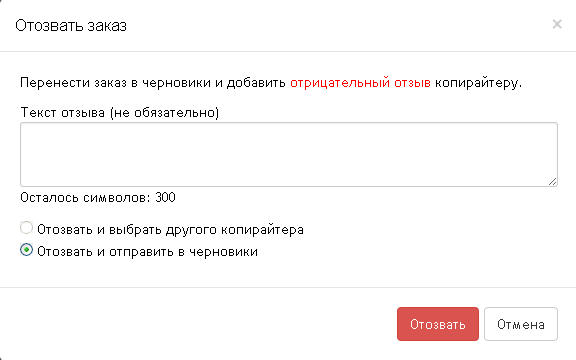Click the Отозвать заказ dialog title
Viewport: 576px width, 360px height.
[x=71, y=26]
